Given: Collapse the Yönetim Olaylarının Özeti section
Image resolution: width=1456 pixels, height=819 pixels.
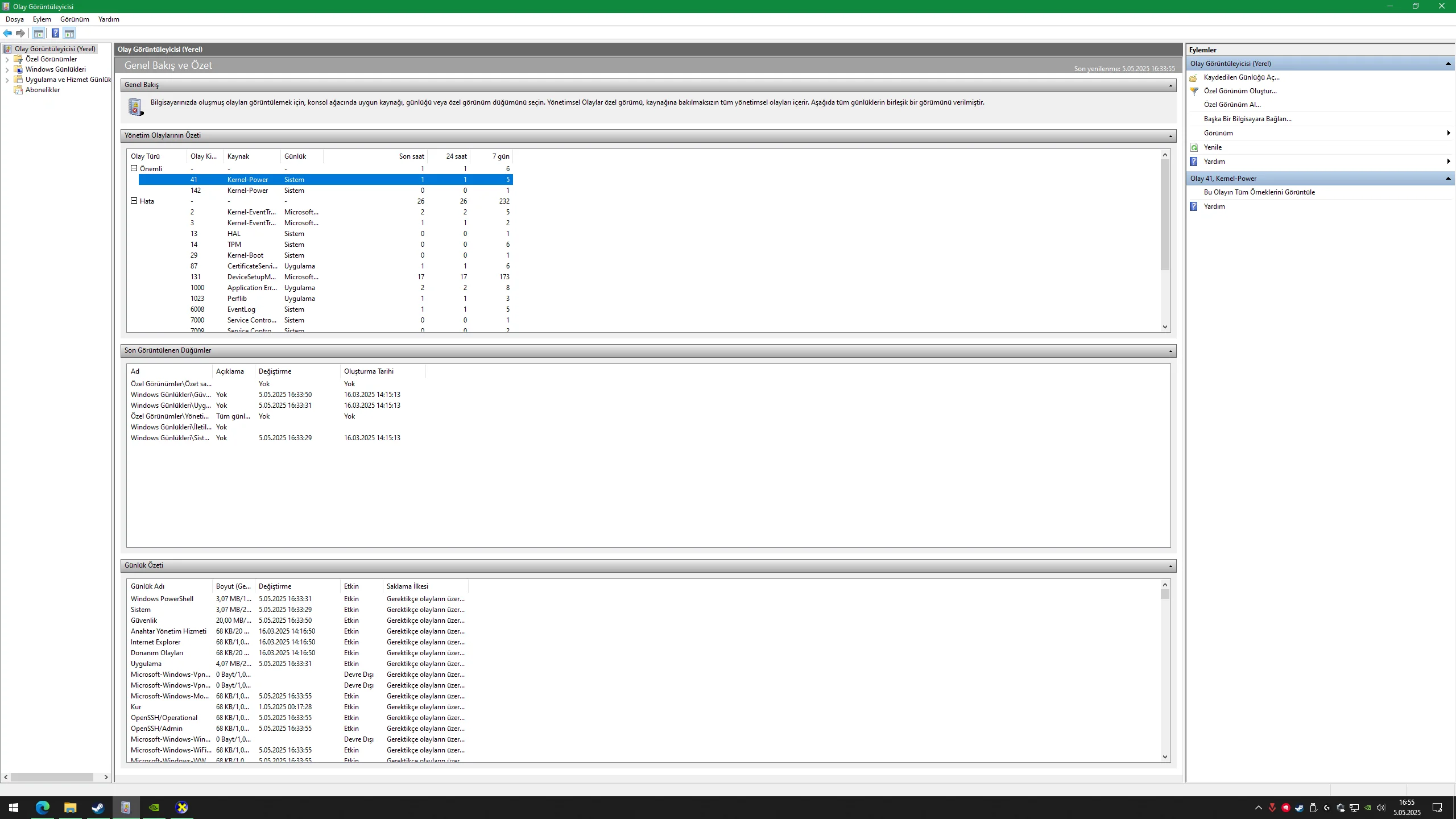Looking at the screenshot, I should [1170, 136].
